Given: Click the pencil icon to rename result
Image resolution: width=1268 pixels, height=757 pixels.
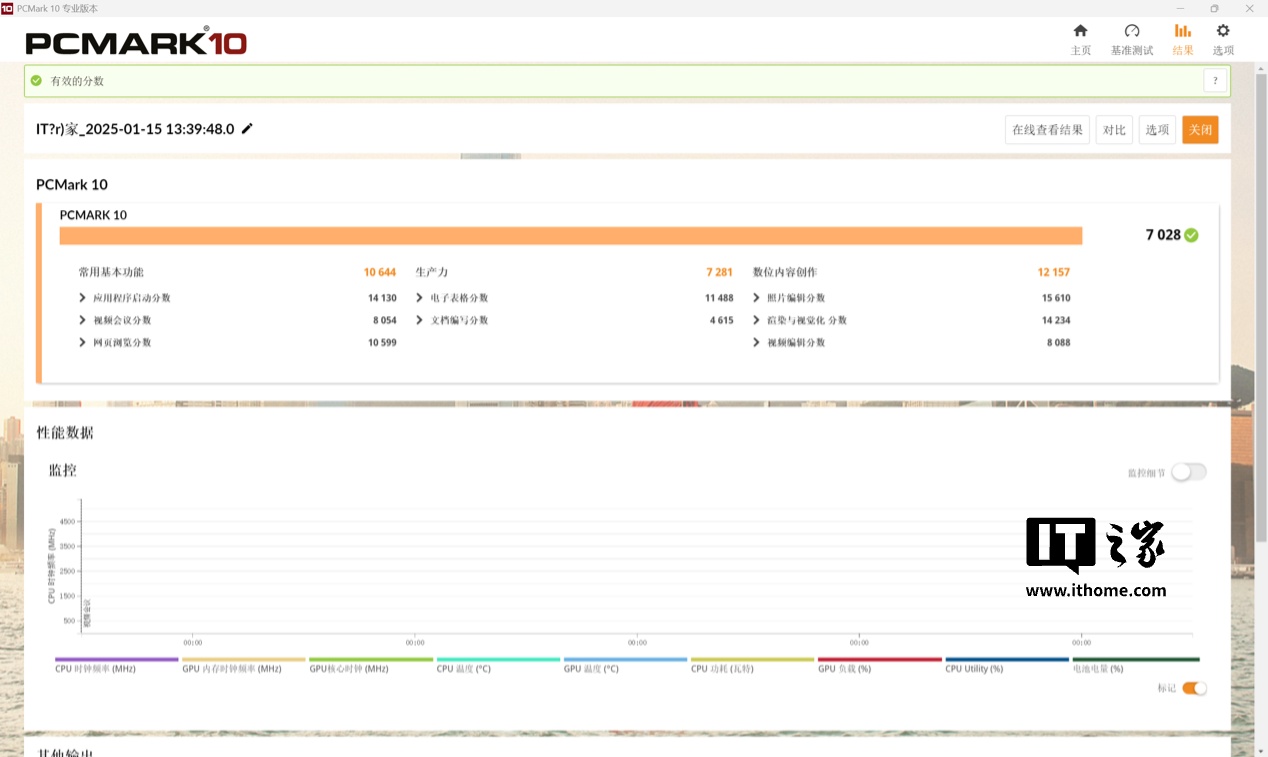Looking at the screenshot, I should pos(248,129).
